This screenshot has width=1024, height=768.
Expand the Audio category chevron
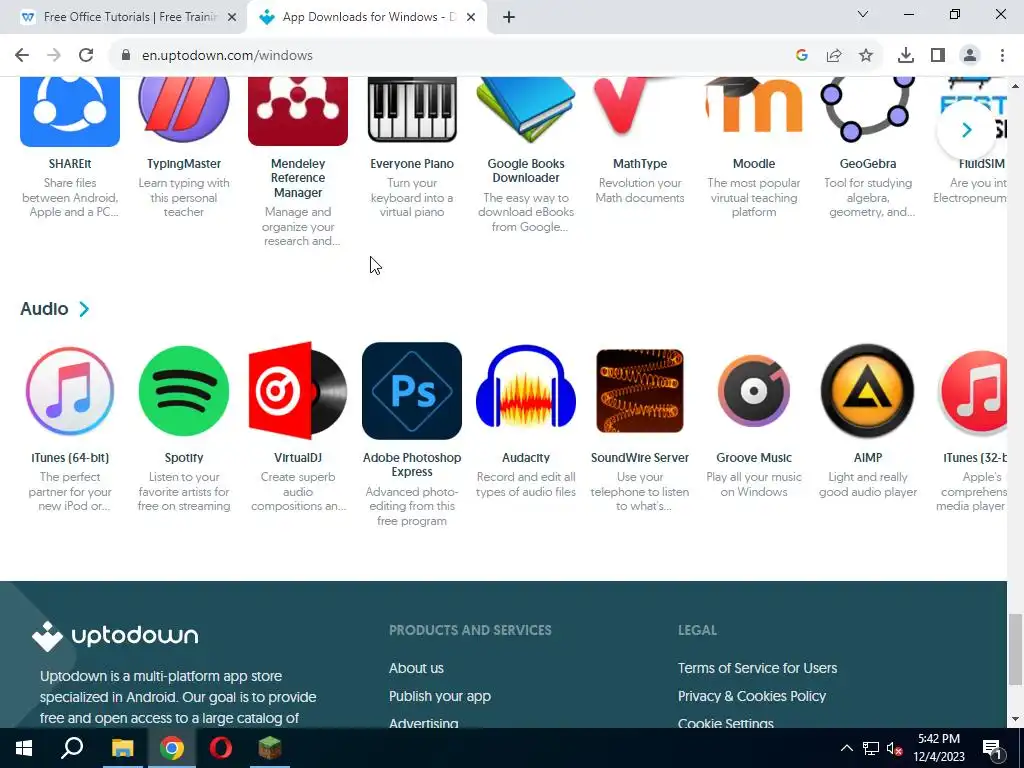[x=84, y=309]
